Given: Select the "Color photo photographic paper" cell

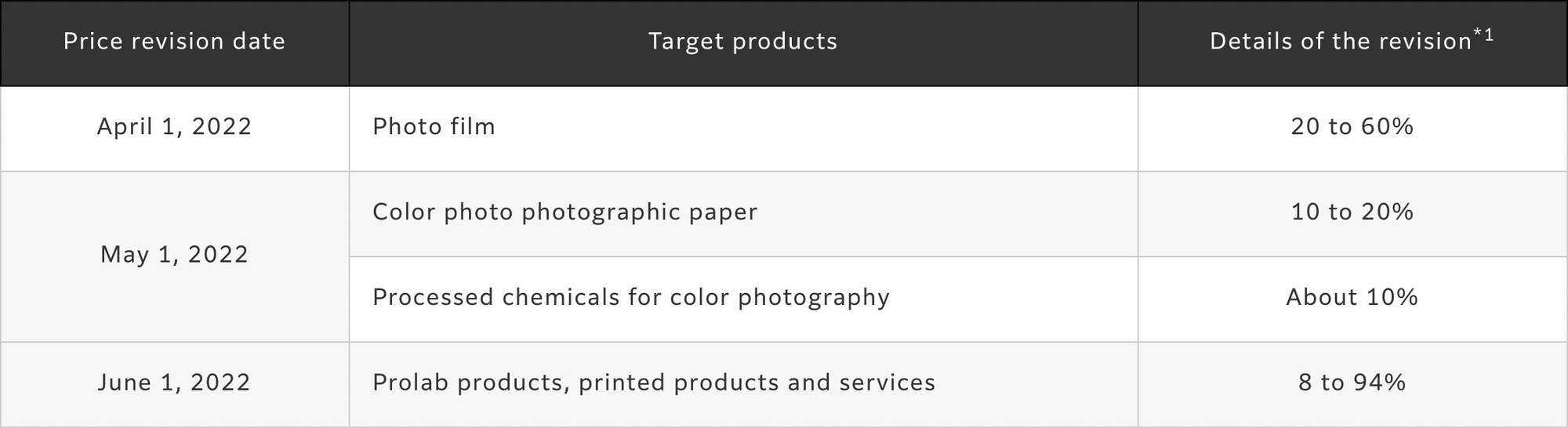Looking at the screenshot, I should tap(564, 212).
